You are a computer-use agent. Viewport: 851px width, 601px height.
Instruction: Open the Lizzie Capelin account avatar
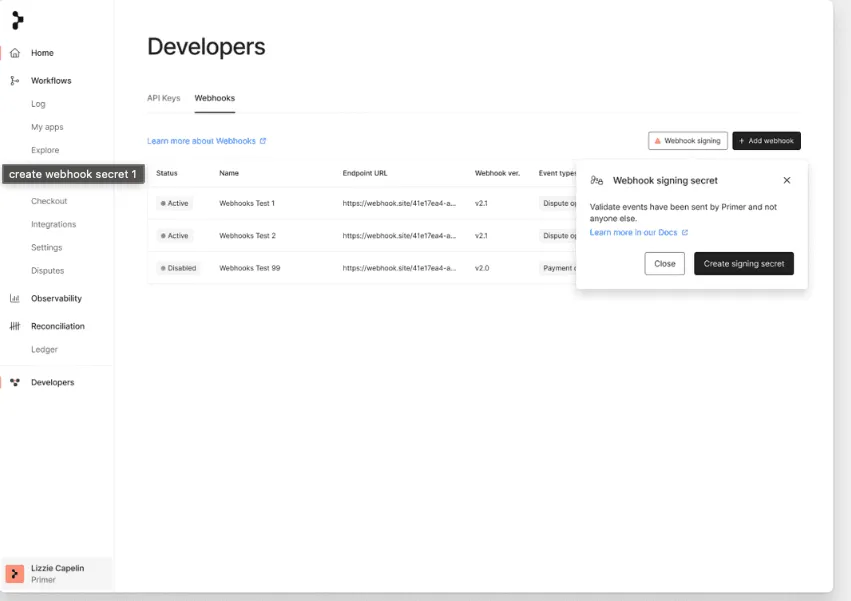[15, 574]
